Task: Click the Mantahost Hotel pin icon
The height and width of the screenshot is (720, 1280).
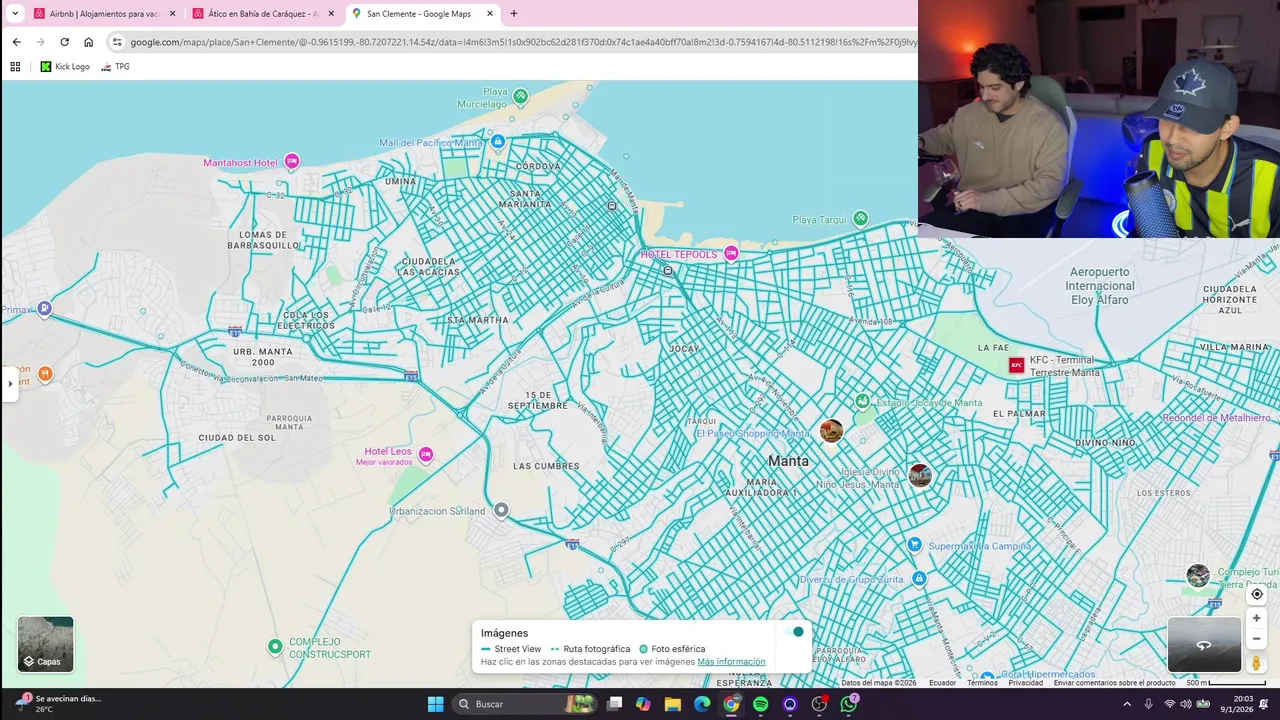Action: pyautogui.click(x=292, y=161)
